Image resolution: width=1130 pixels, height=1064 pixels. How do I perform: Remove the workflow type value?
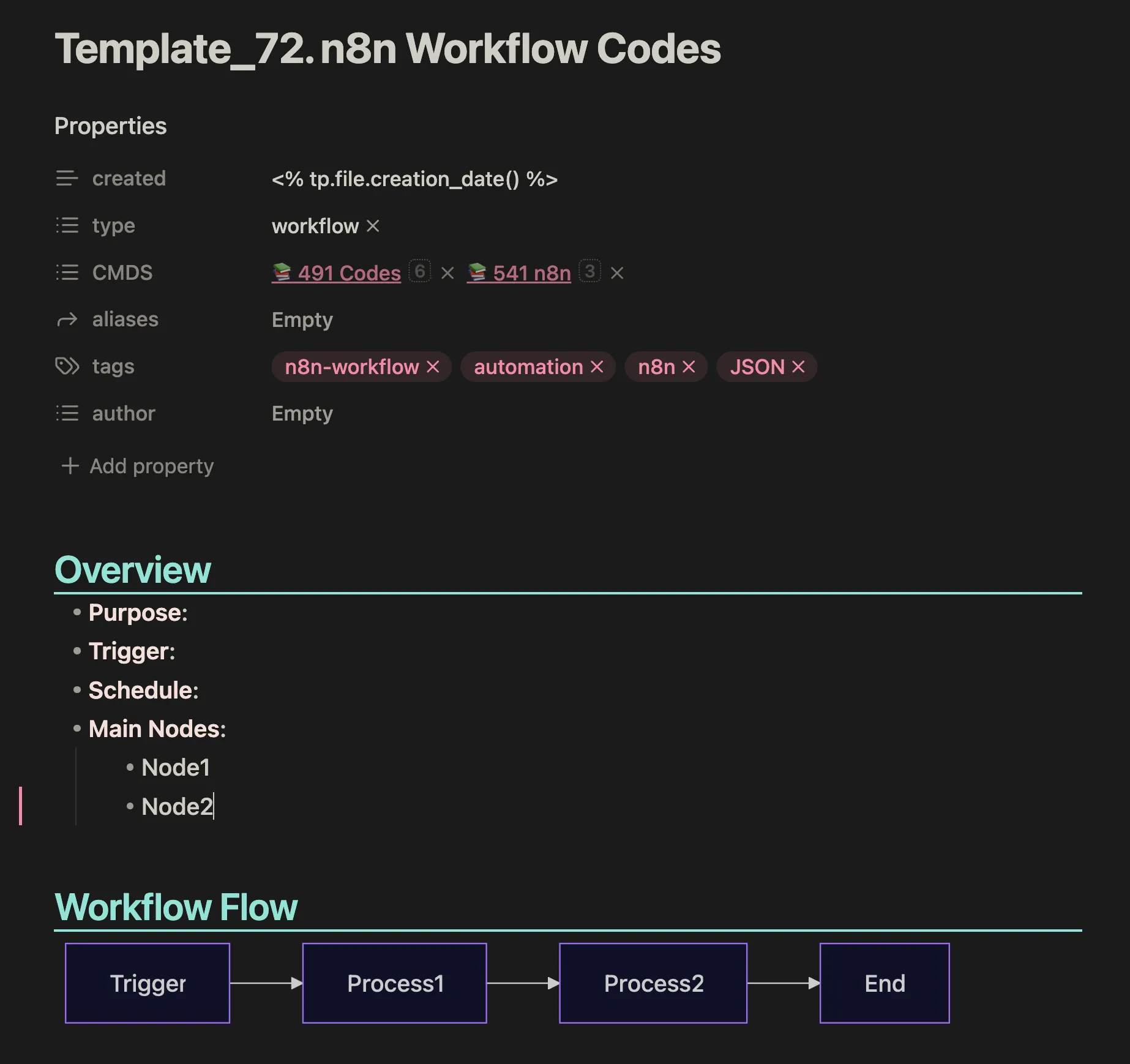click(373, 226)
